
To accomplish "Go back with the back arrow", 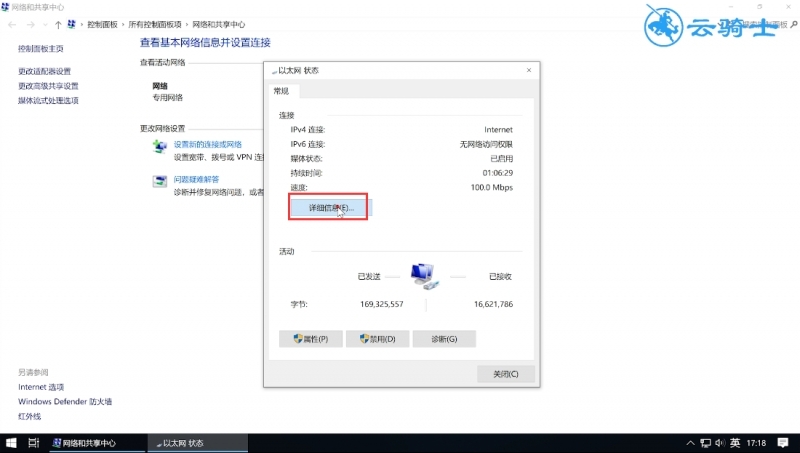I will (x=12, y=24).
